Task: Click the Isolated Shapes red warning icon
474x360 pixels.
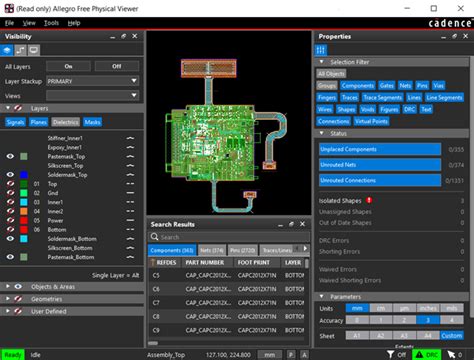Action: (369, 200)
